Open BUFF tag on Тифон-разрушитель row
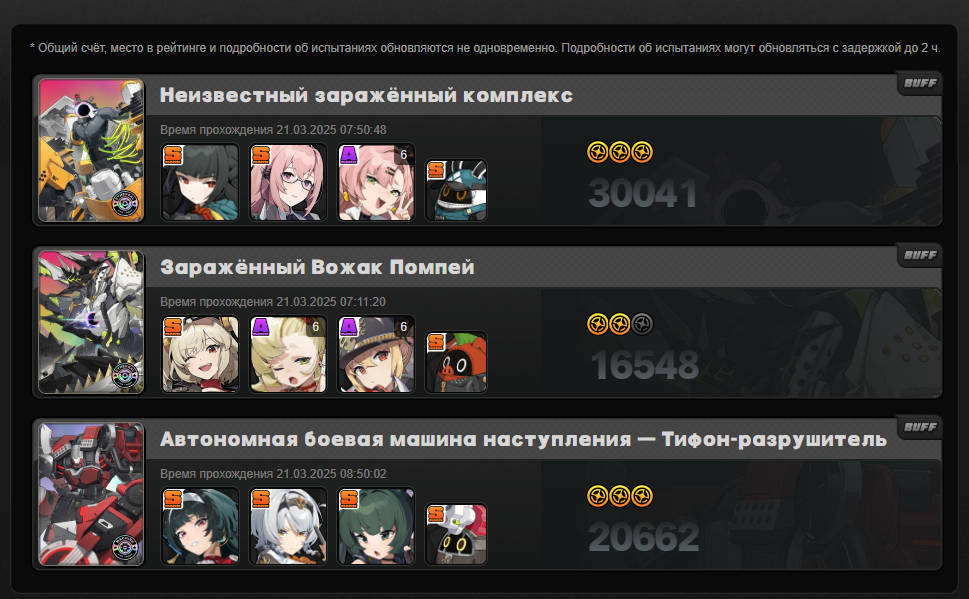The height and width of the screenshot is (599, 969). pyautogui.click(x=920, y=427)
